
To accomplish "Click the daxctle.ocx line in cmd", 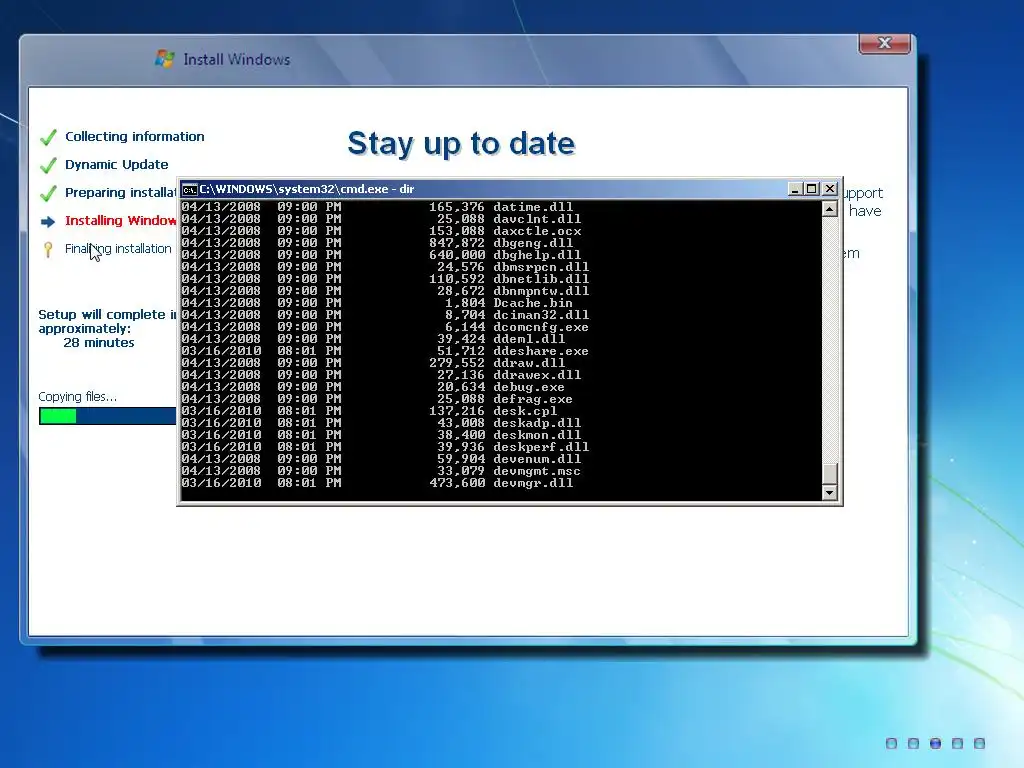I will [x=381, y=231].
